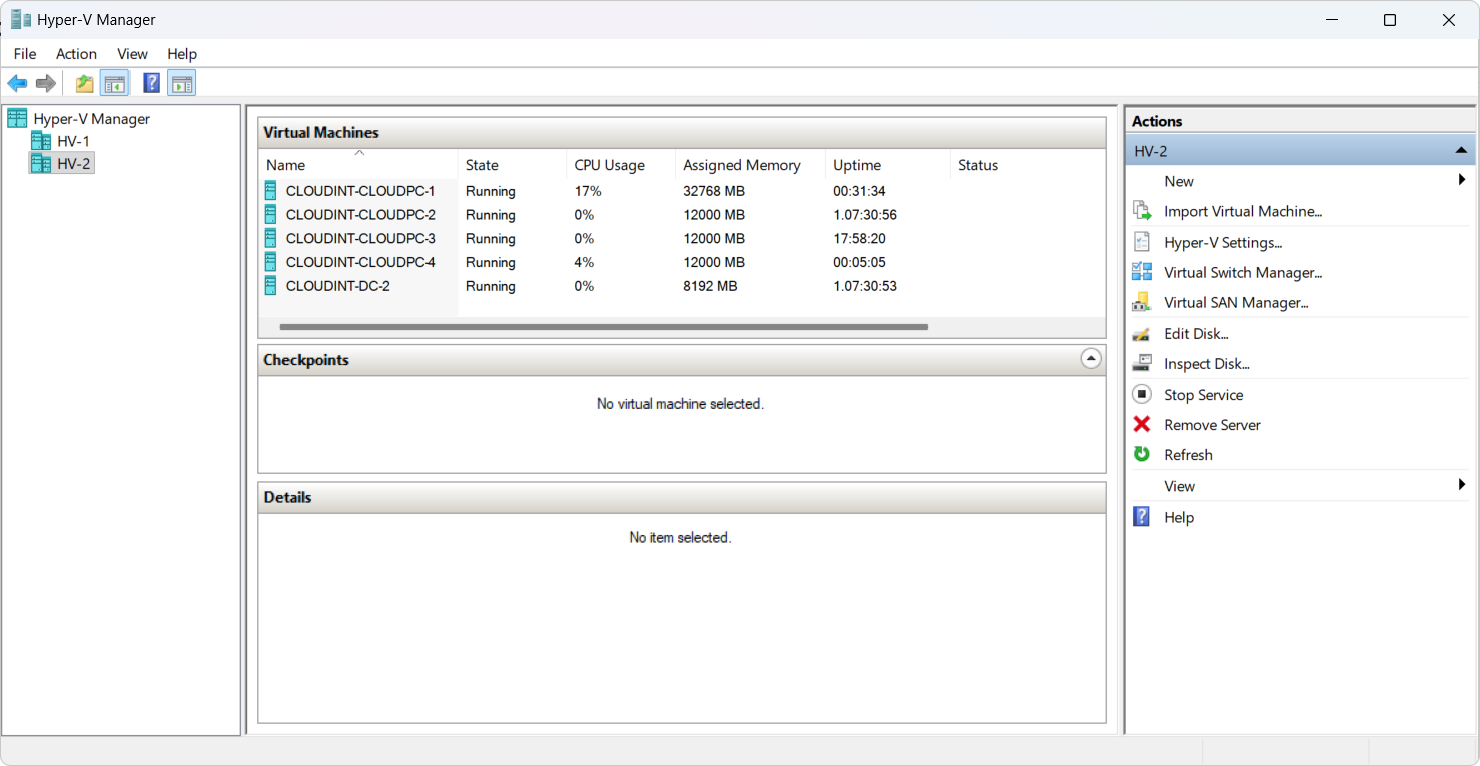Collapse the Checkpoints section with its round arrow button
Viewport: 1480px width, 766px height.
1091,358
